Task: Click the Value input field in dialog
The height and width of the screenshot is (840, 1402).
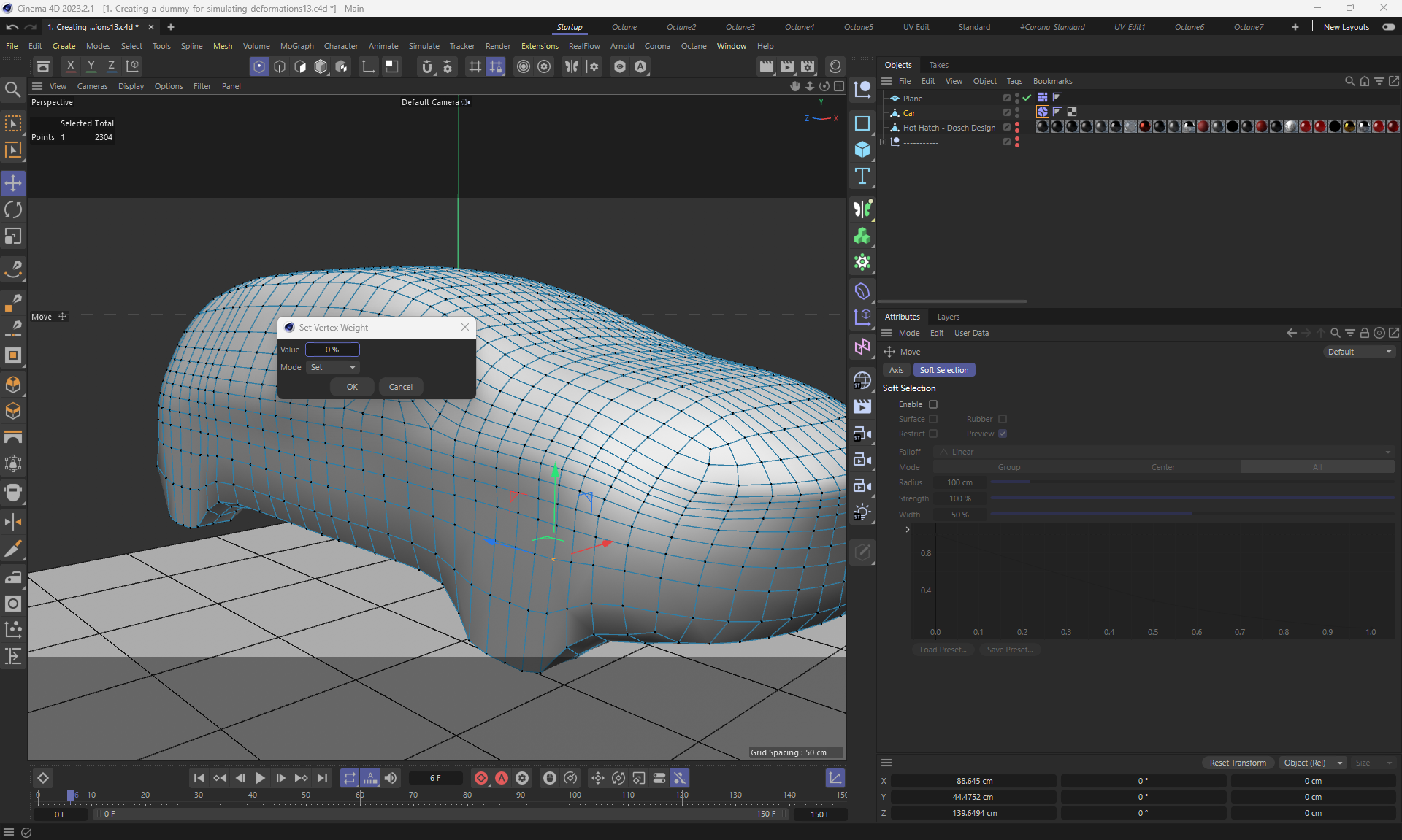Action: 332,350
